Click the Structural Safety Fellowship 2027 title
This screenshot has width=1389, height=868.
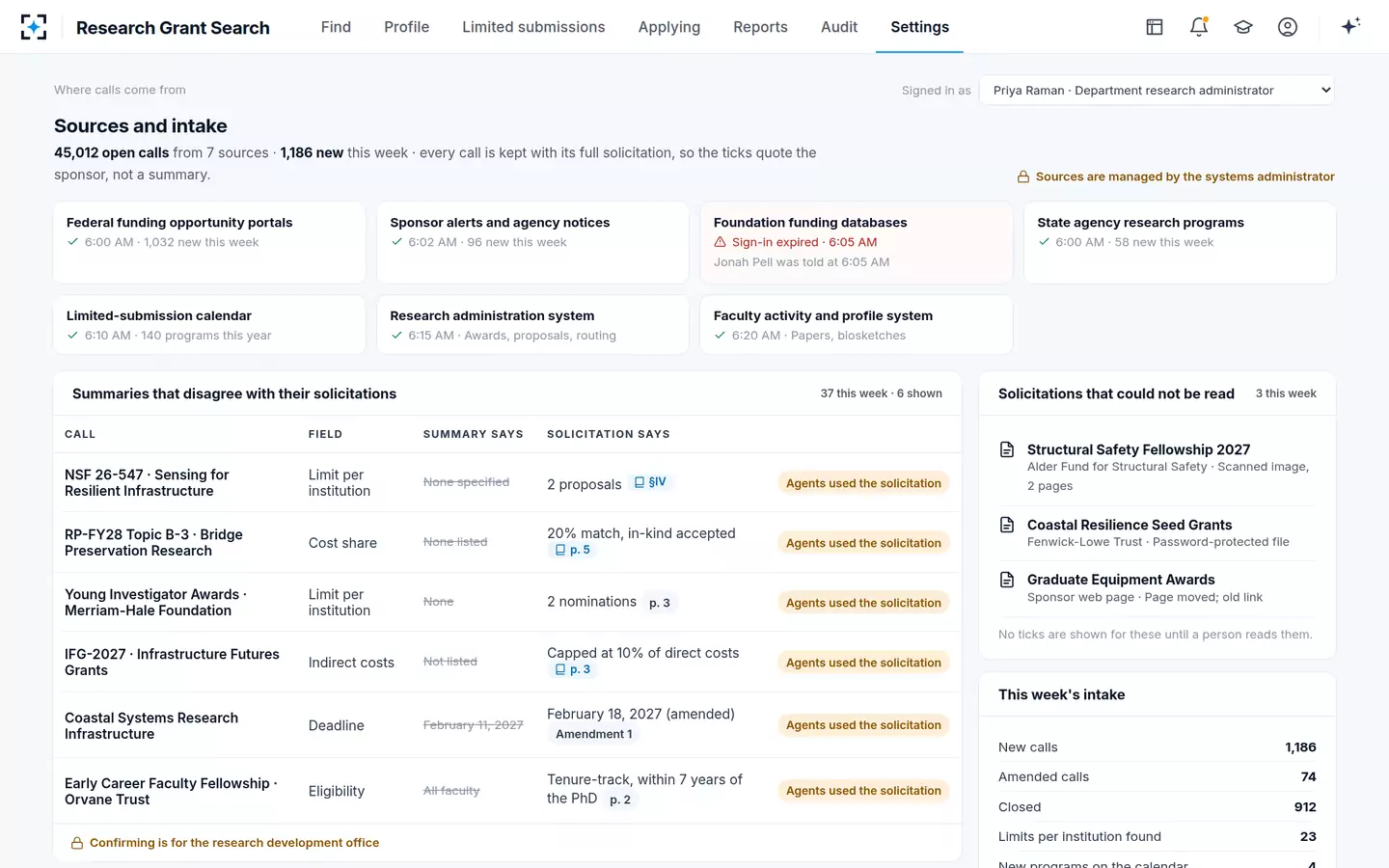click(1138, 449)
